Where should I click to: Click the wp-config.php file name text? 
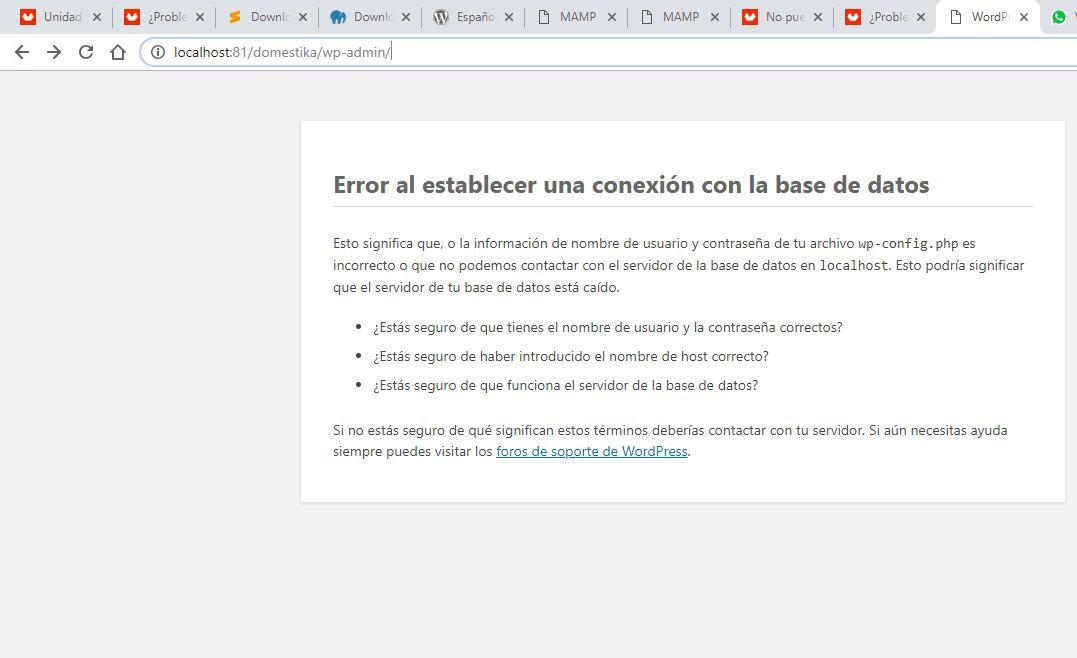coord(908,243)
